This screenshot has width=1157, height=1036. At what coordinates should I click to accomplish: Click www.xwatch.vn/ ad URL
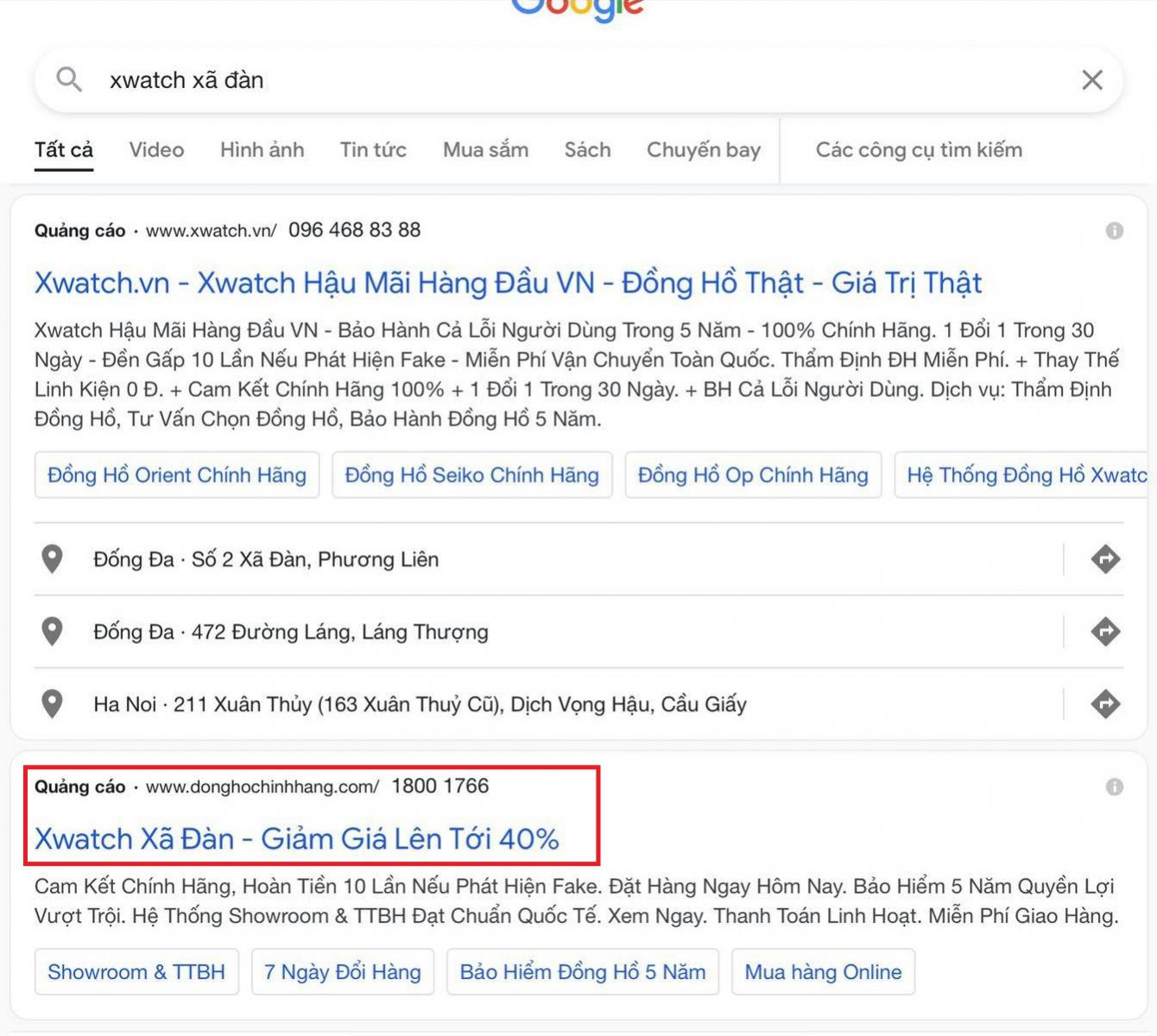coord(211,231)
